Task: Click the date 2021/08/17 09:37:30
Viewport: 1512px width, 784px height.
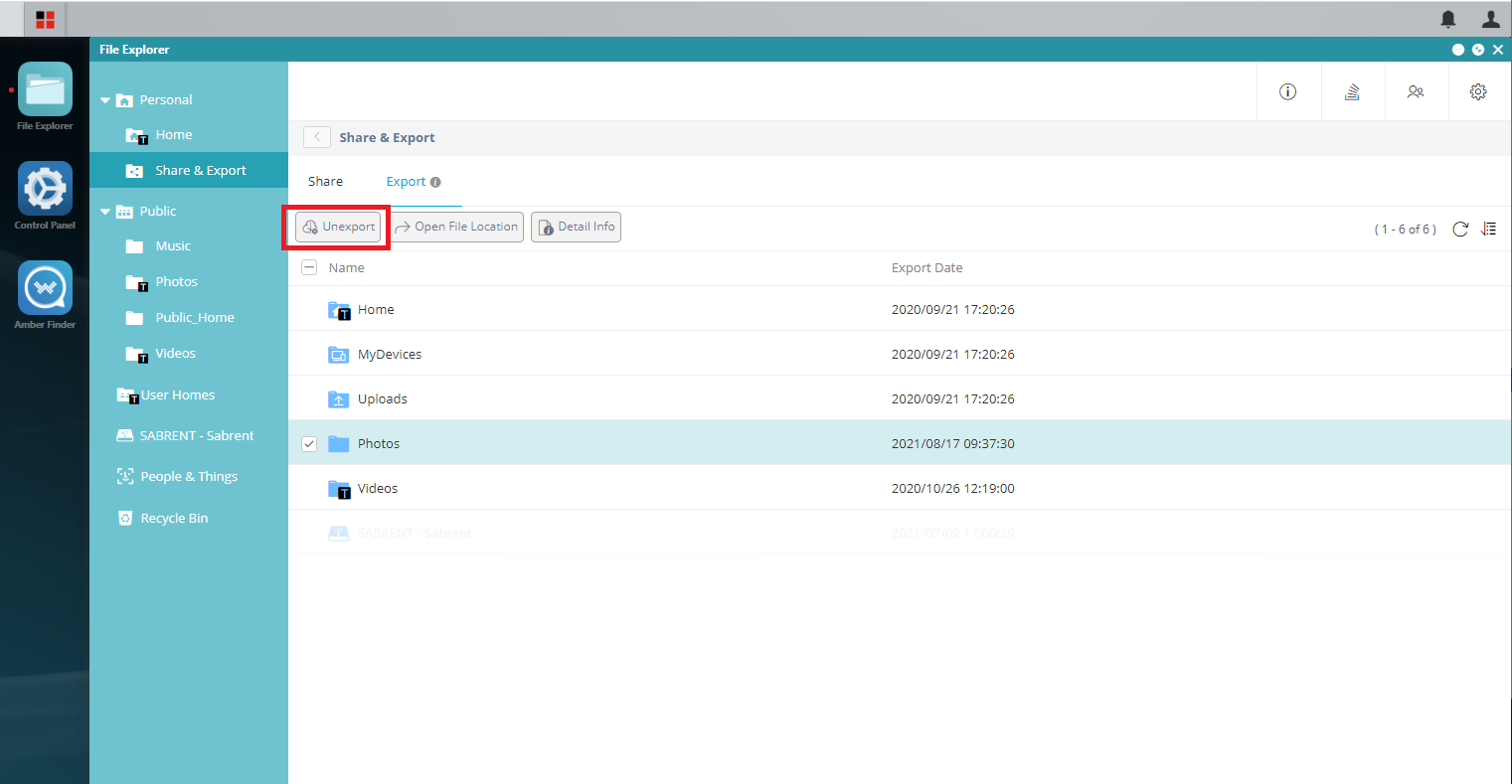Action: click(x=953, y=444)
